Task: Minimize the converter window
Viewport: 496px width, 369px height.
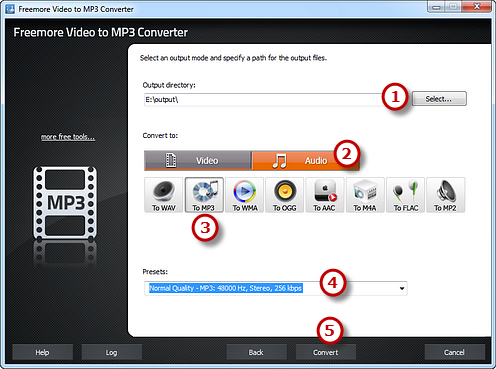Action: click(x=436, y=7)
